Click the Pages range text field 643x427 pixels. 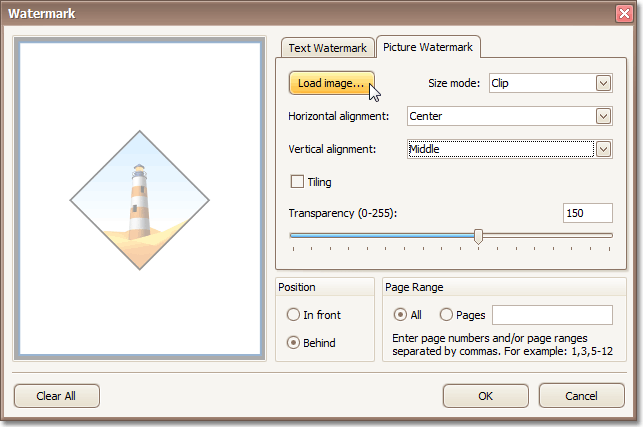(x=552, y=315)
